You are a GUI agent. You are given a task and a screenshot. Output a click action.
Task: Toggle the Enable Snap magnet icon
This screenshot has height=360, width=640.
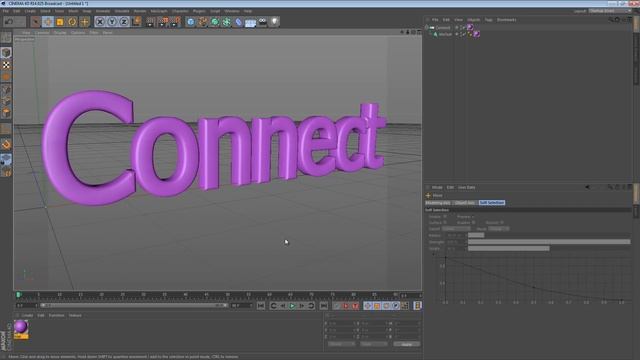[6, 144]
